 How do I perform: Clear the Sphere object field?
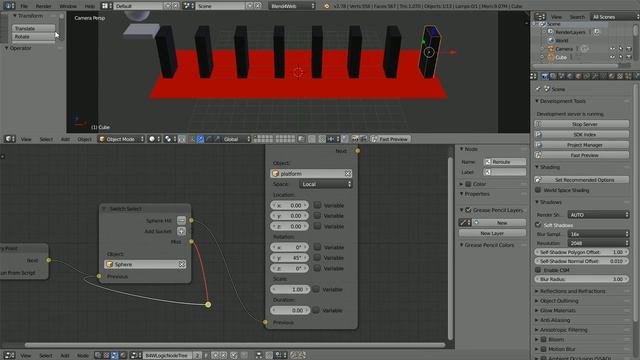pos(182,264)
